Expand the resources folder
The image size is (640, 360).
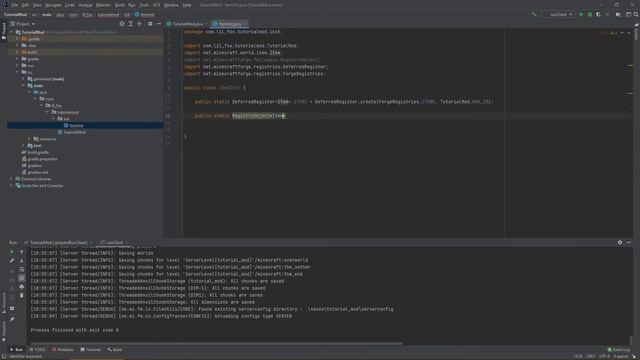pyautogui.click(x=29, y=139)
